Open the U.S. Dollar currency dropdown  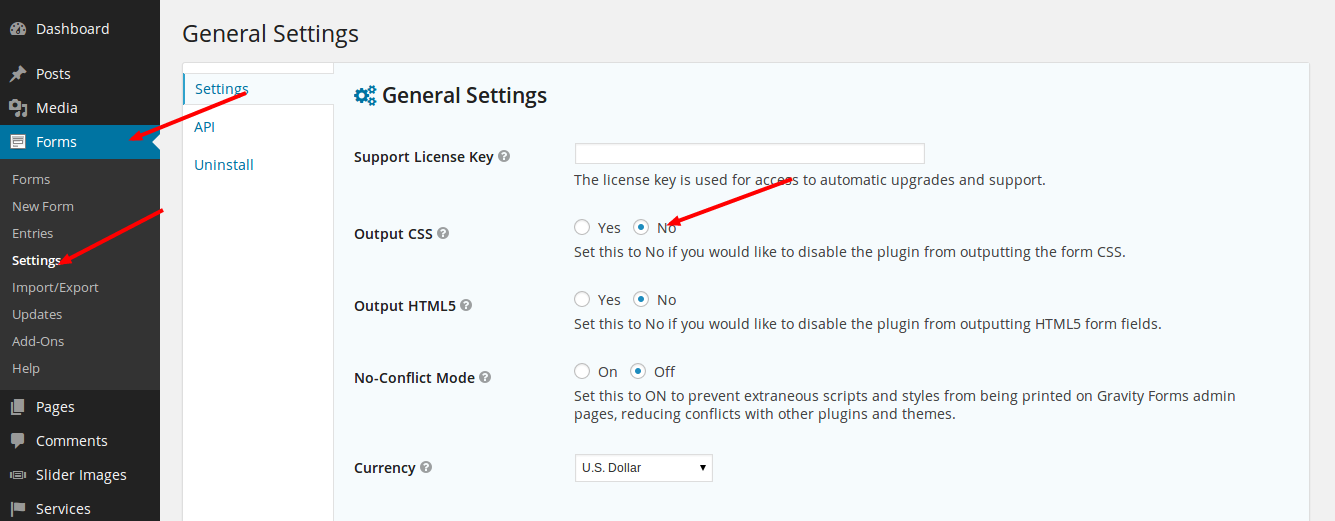click(644, 468)
